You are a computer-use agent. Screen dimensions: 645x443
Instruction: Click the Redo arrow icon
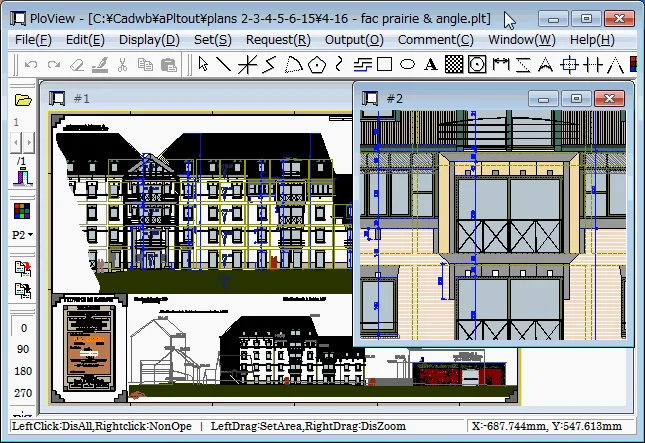(x=54, y=65)
